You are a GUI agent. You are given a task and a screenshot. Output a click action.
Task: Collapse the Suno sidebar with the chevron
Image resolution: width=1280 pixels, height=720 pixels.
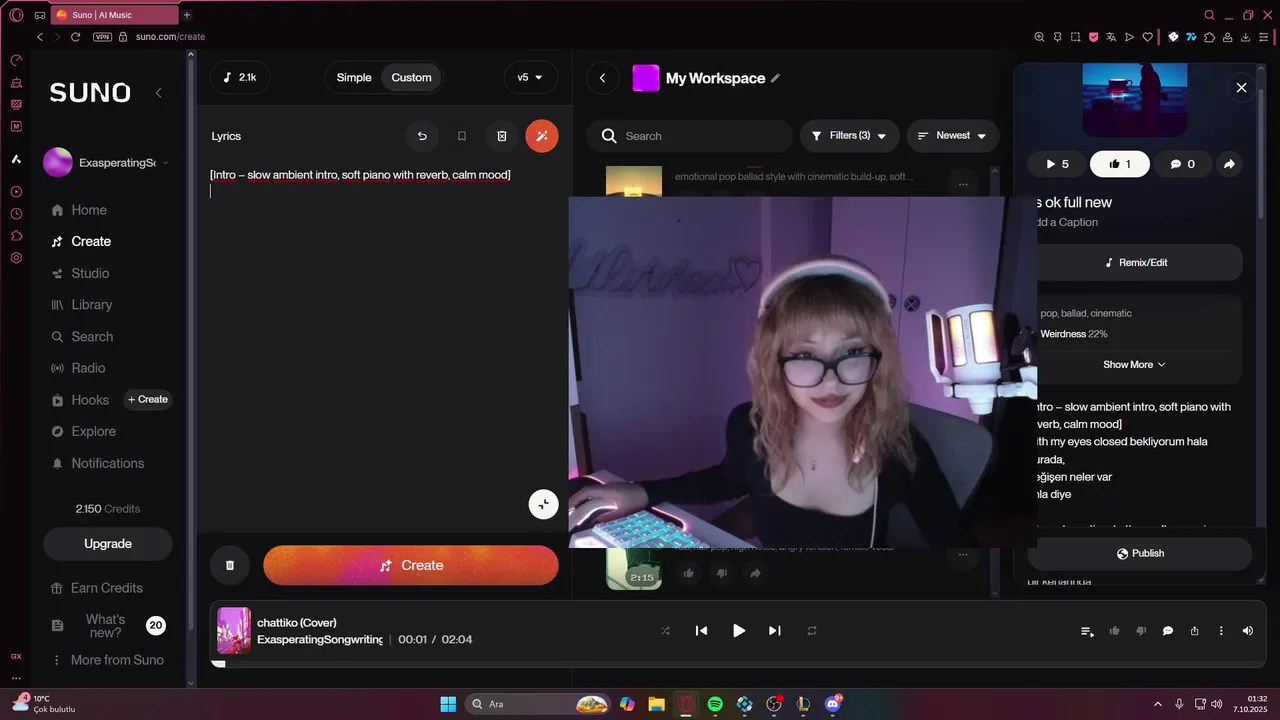(x=158, y=93)
